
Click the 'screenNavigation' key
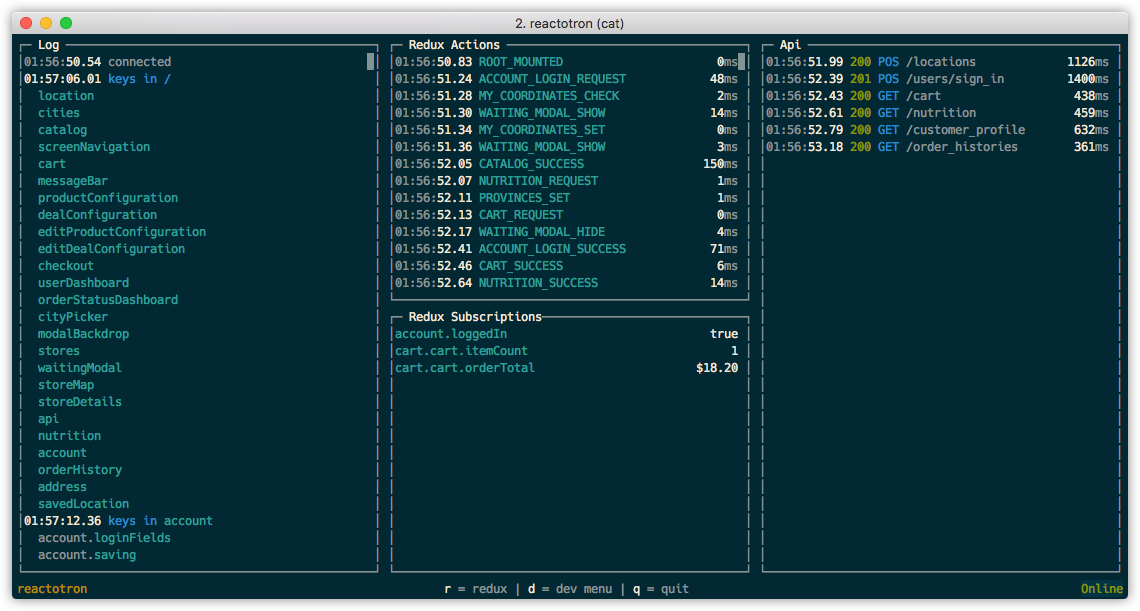[x=94, y=147]
